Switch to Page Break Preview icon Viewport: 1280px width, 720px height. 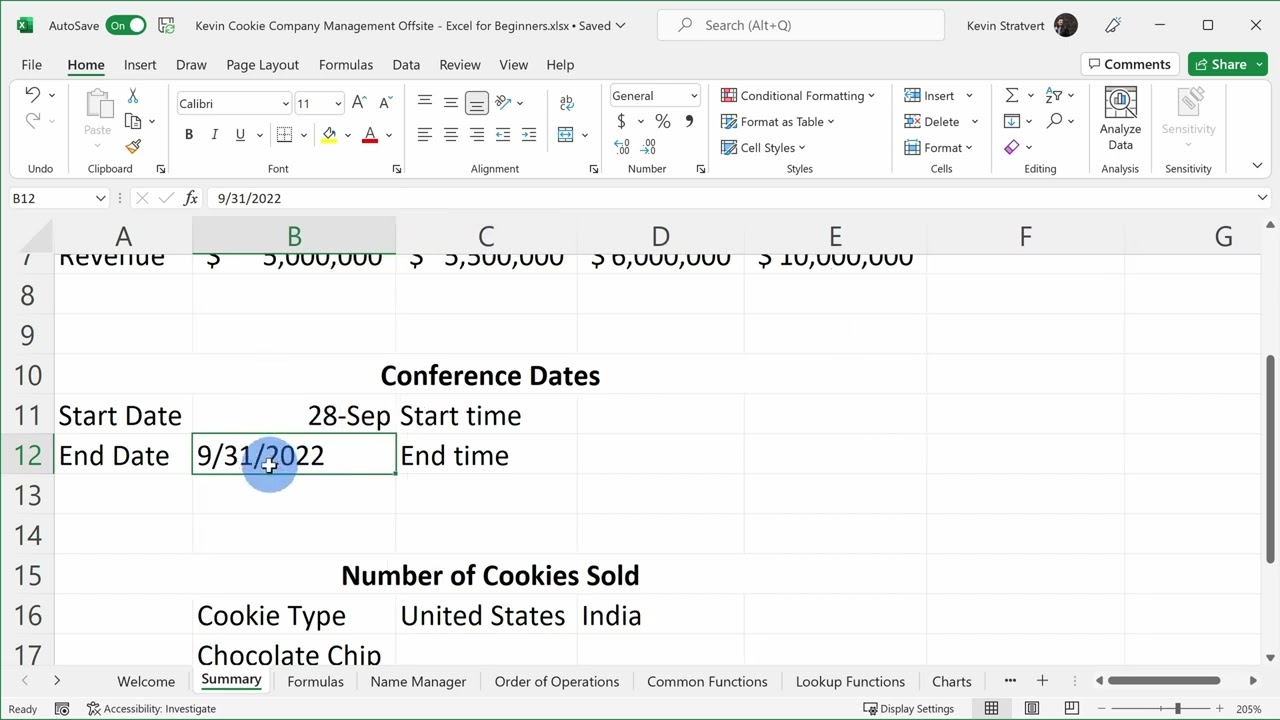point(1071,709)
